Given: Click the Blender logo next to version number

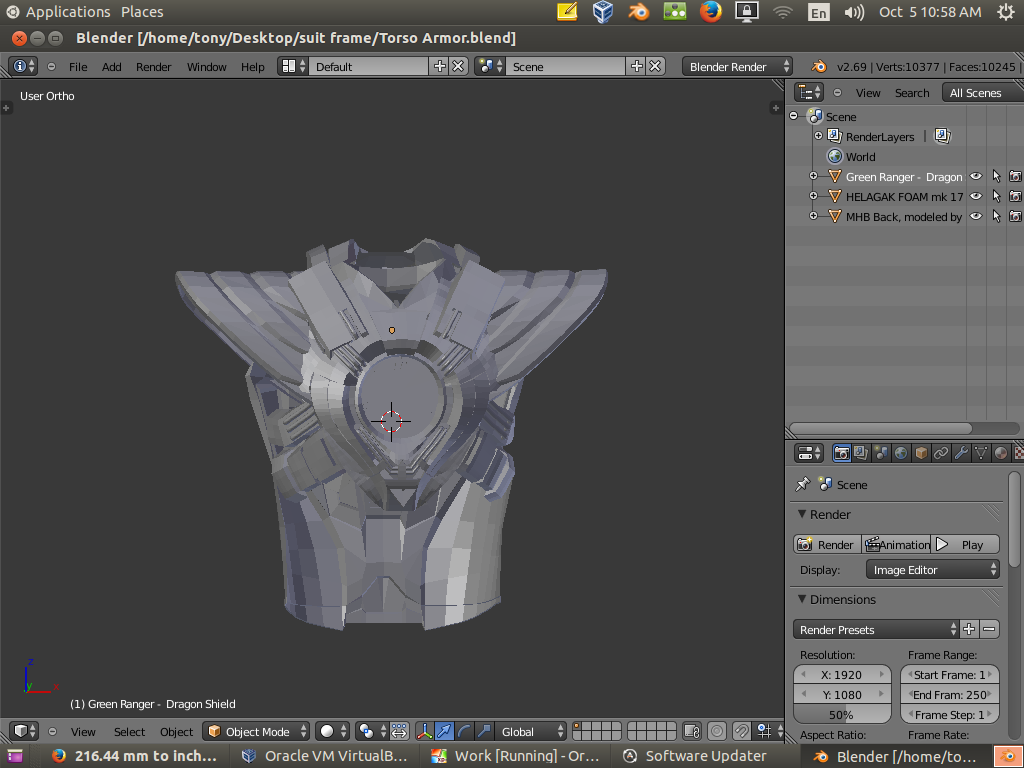Looking at the screenshot, I should pos(818,66).
